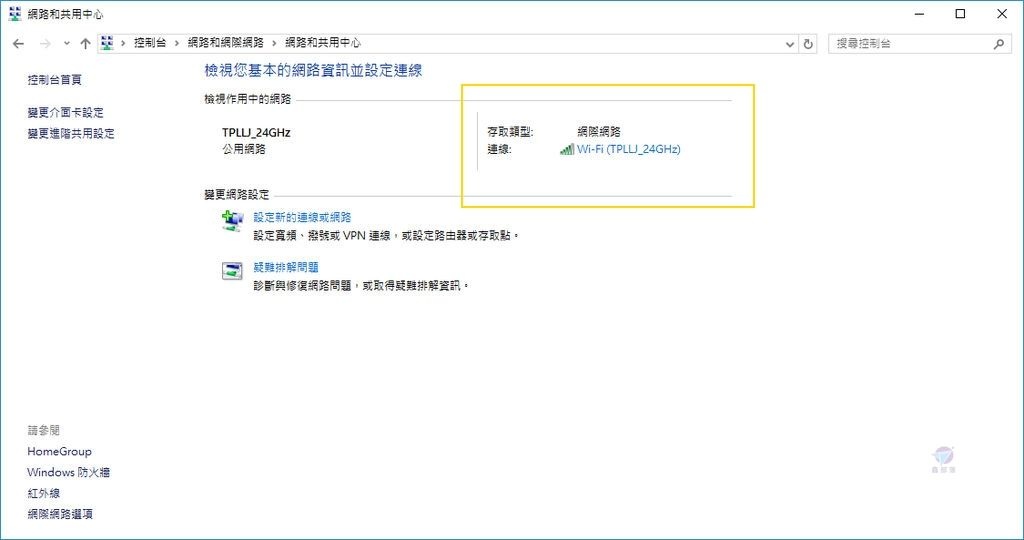The width and height of the screenshot is (1024, 540).
Task: Open the Wi-Fi (TPLLJ_24GHz) connection link
Action: (x=628, y=149)
